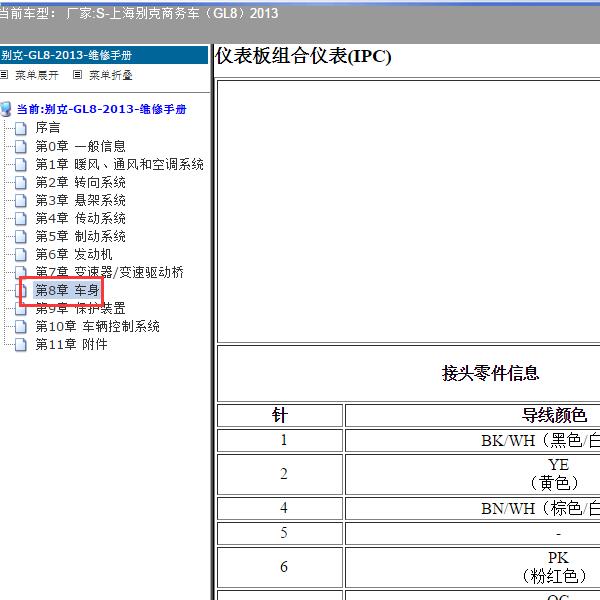Open chapter 第0章 一般信息
The width and height of the screenshot is (600, 600).
pos(80,146)
